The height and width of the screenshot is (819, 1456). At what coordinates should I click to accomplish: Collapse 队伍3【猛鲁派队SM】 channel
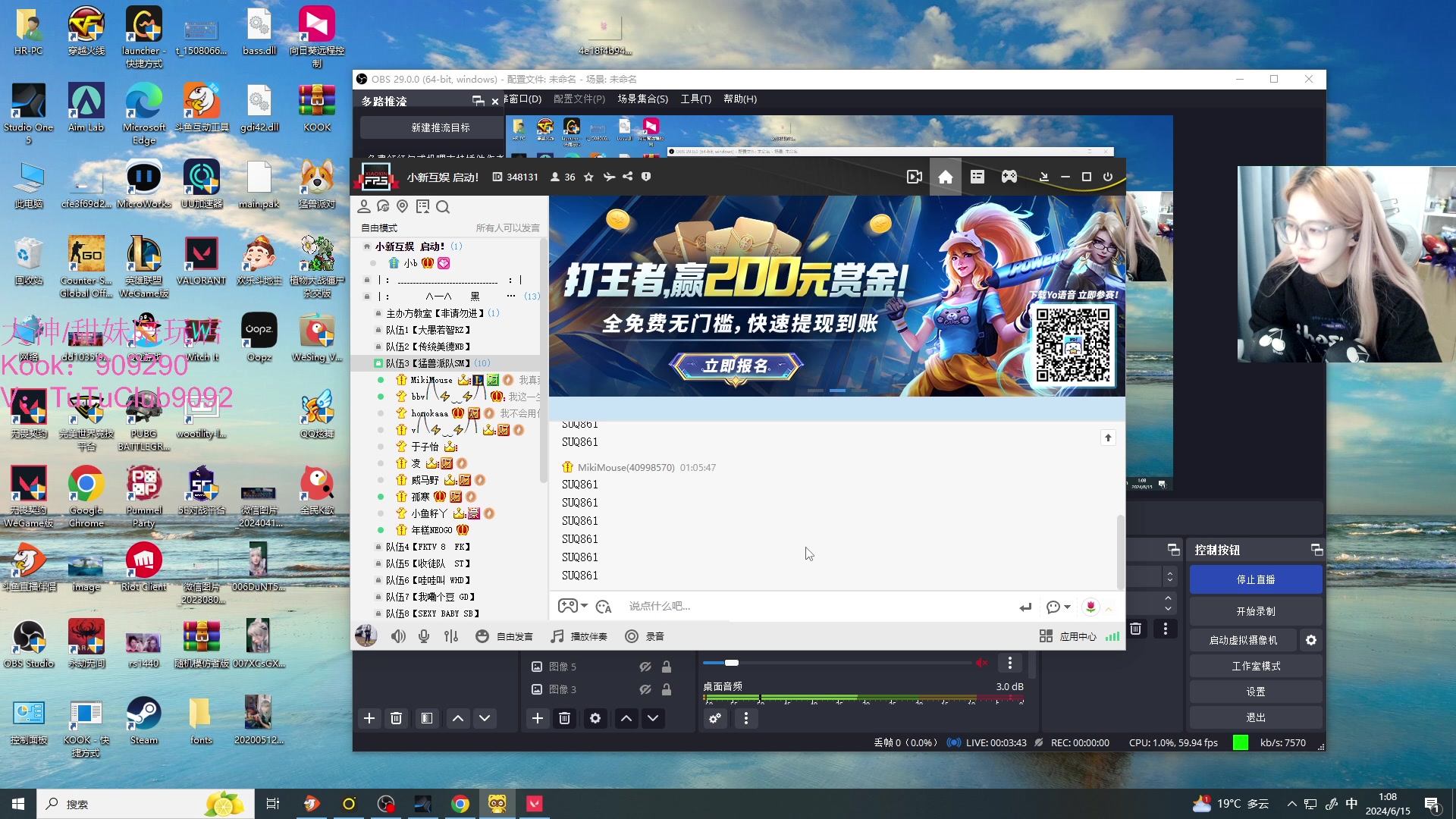pyautogui.click(x=378, y=363)
